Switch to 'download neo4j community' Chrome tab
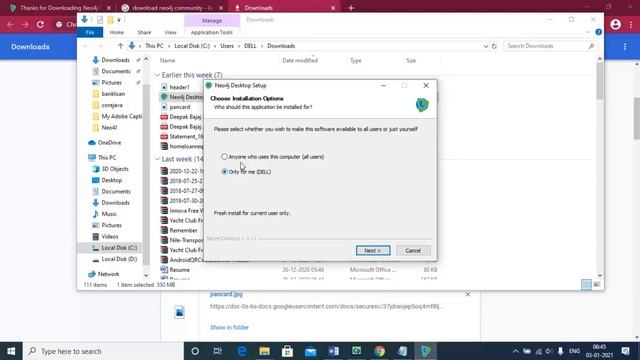Viewport: 640px width, 360px height. (x=172, y=8)
